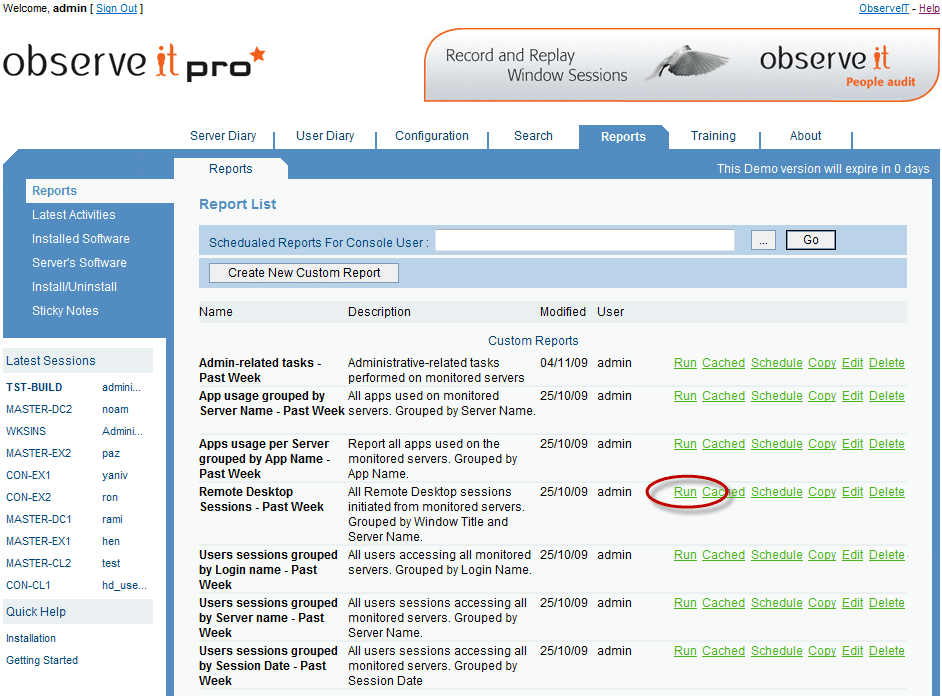Run Users sessions grouped by Session Date
The height and width of the screenshot is (696, 942).
pos(685,651)
